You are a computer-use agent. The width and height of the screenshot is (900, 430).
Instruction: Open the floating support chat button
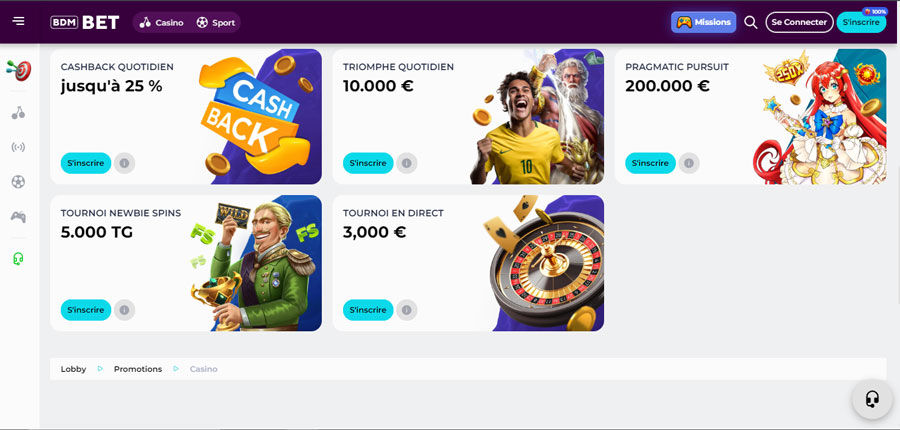point(872,398)
